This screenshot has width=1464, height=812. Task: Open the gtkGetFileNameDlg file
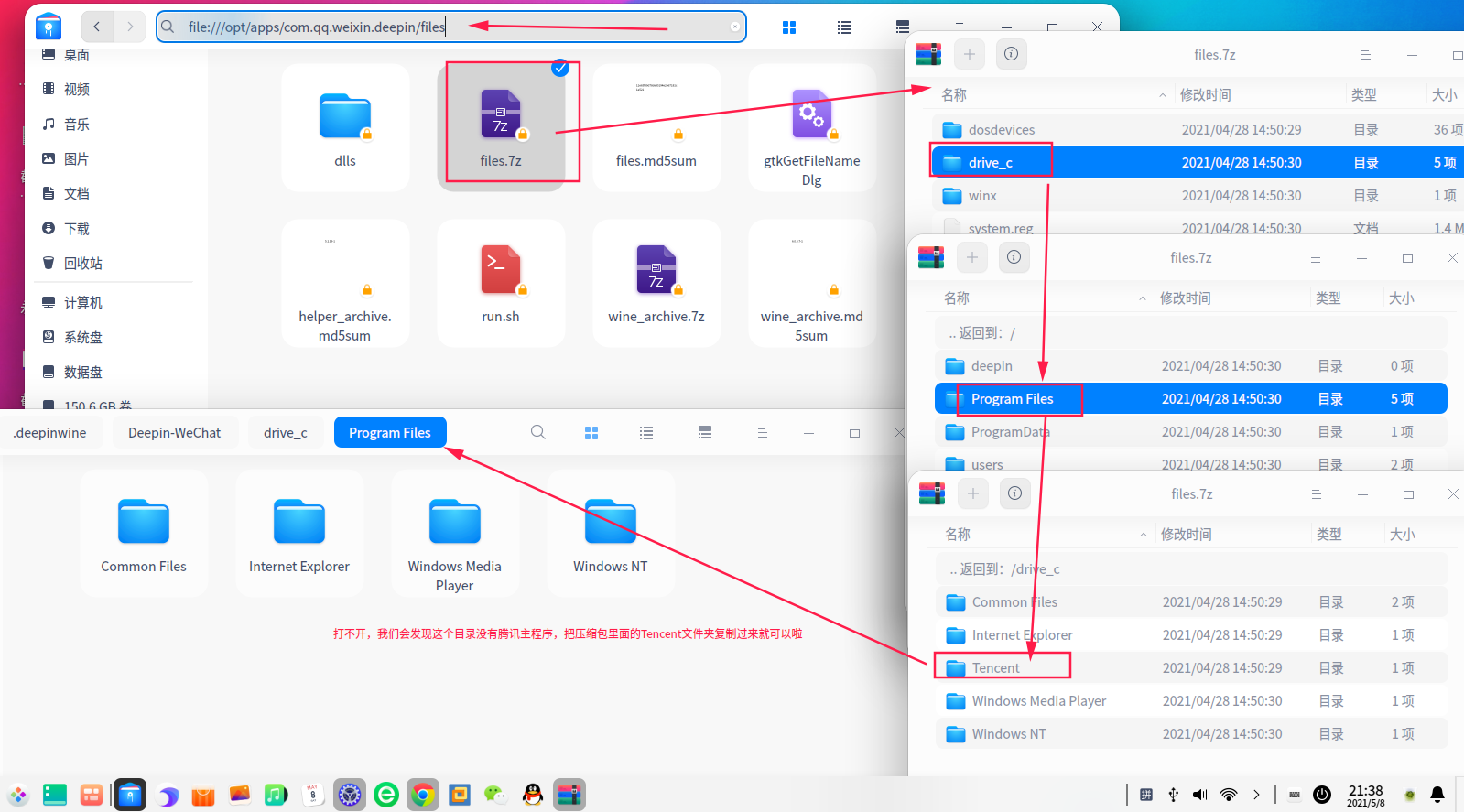coord(812,127)
